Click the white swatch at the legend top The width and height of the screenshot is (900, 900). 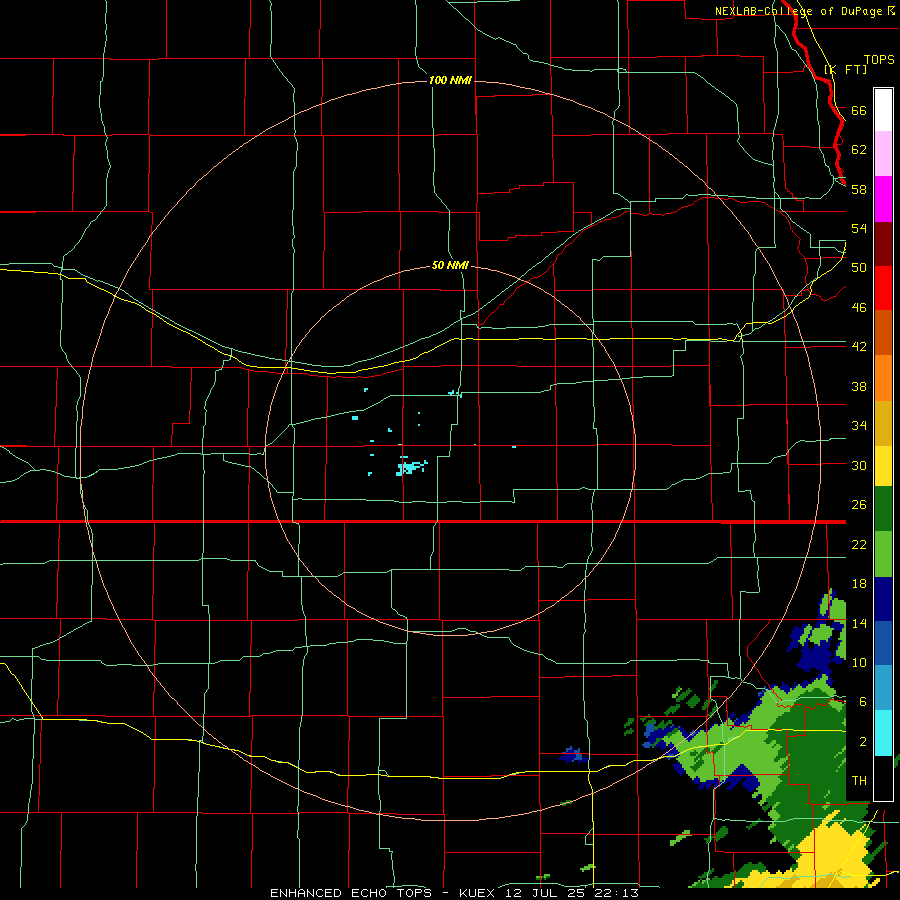(x=883, y=110)
